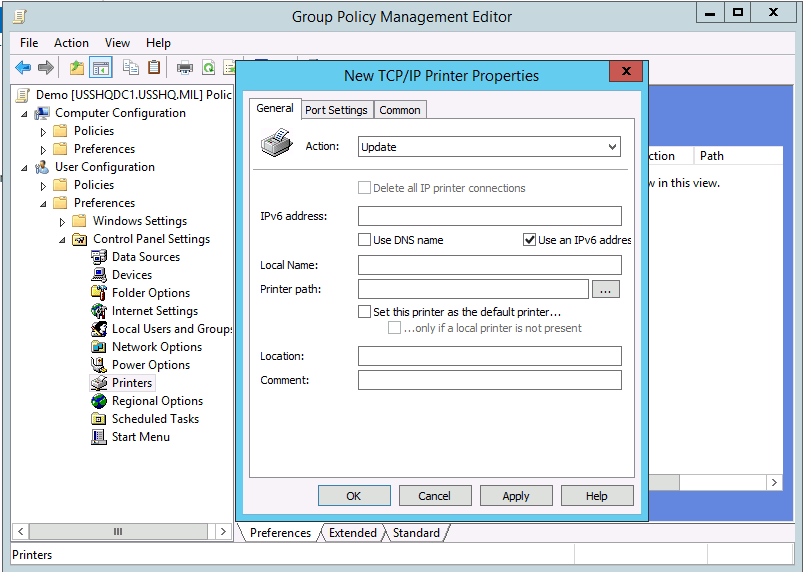803x572 pixels.
Task: Select the Data Sources icon in tree
Action: 99,257
